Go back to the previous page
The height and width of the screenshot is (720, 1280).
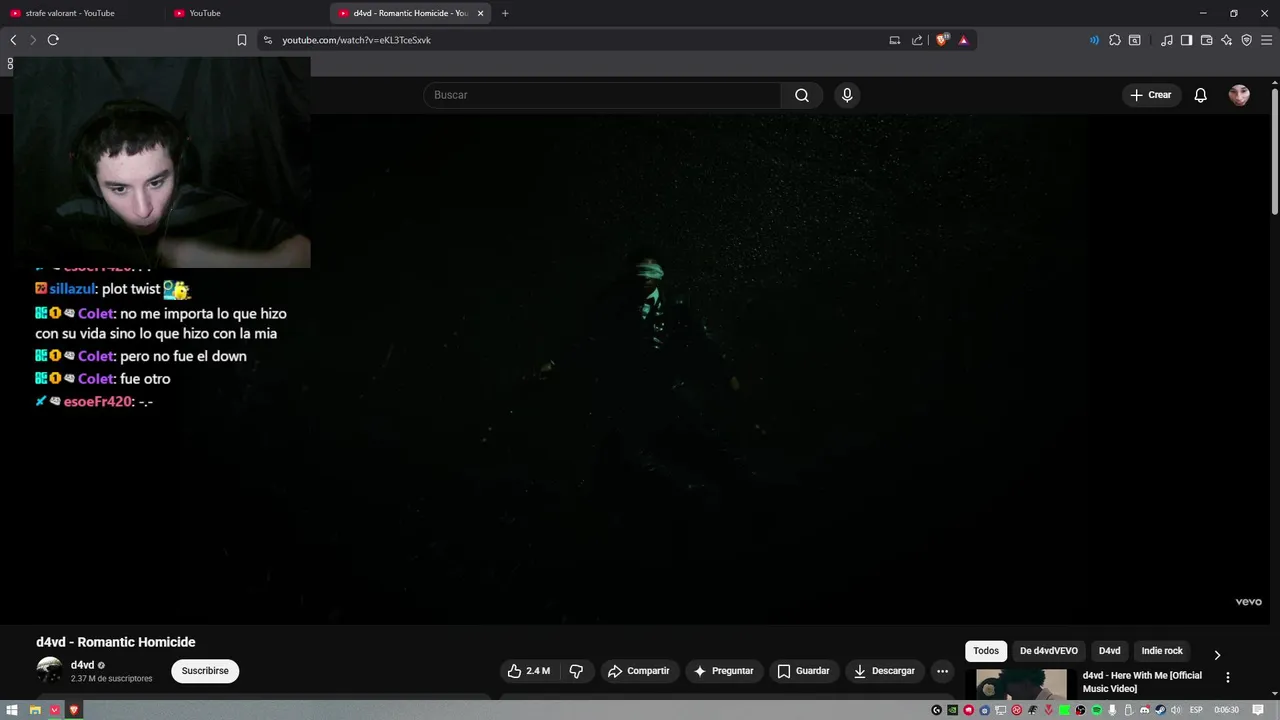pos(13,40)
